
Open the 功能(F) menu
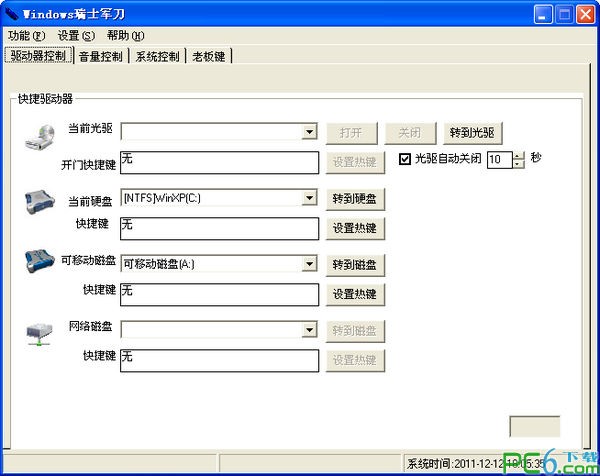tap(26, 36)
